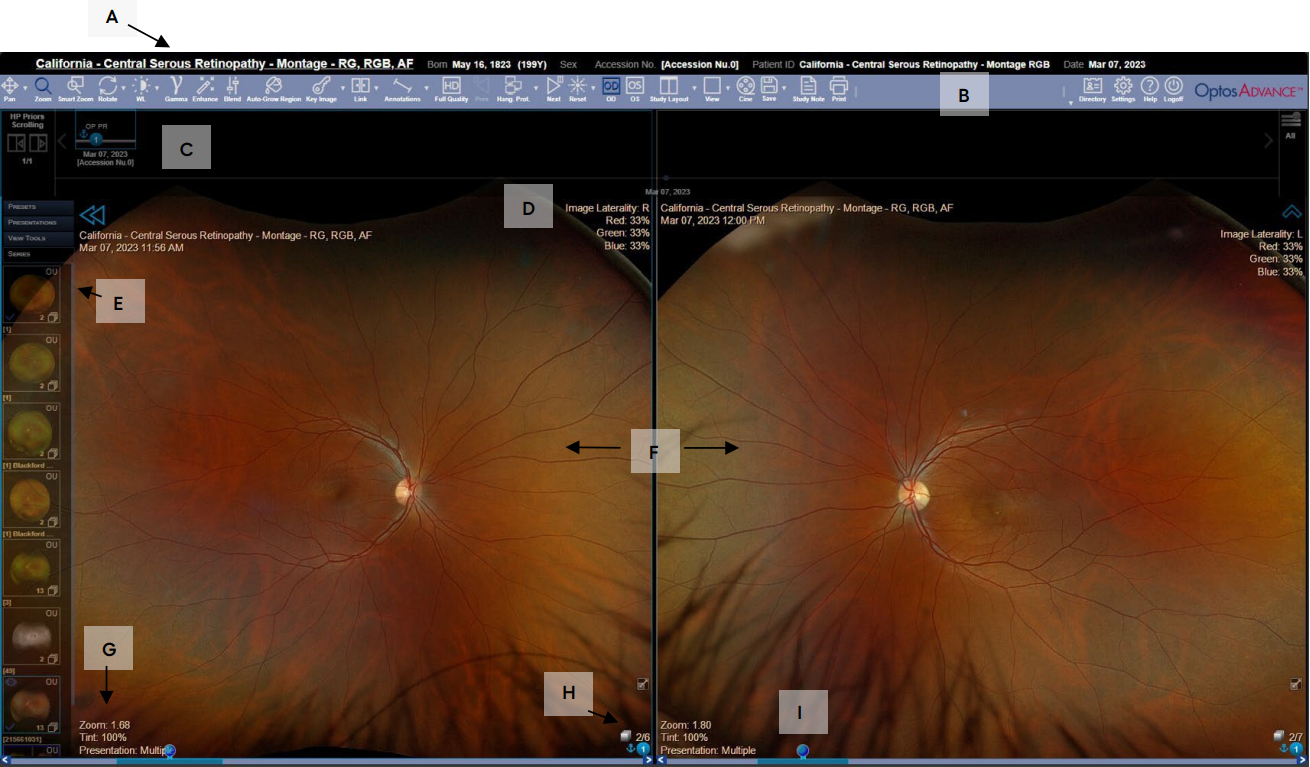Open the Annotations dropdown arrow
Image resolution: width=1310 pixels, height=767 pixels.
tap(427, 88)
